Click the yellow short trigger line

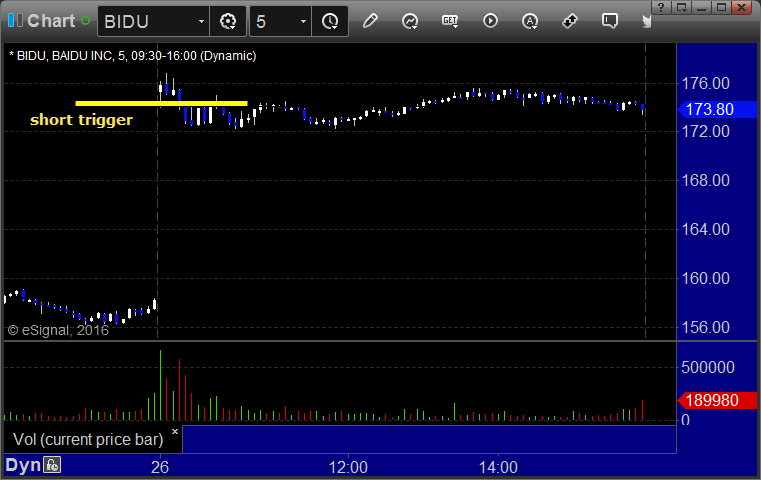click(161, 103)
